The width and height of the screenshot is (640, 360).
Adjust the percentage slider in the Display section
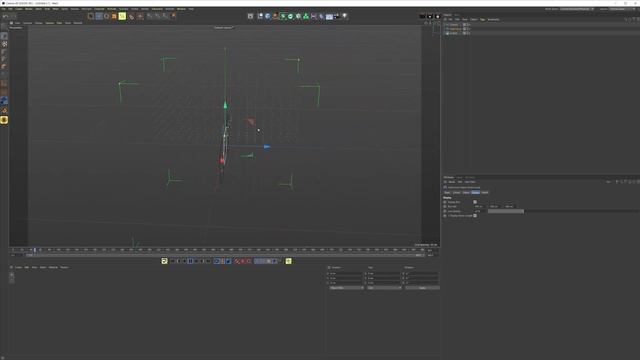click(563, 211)
